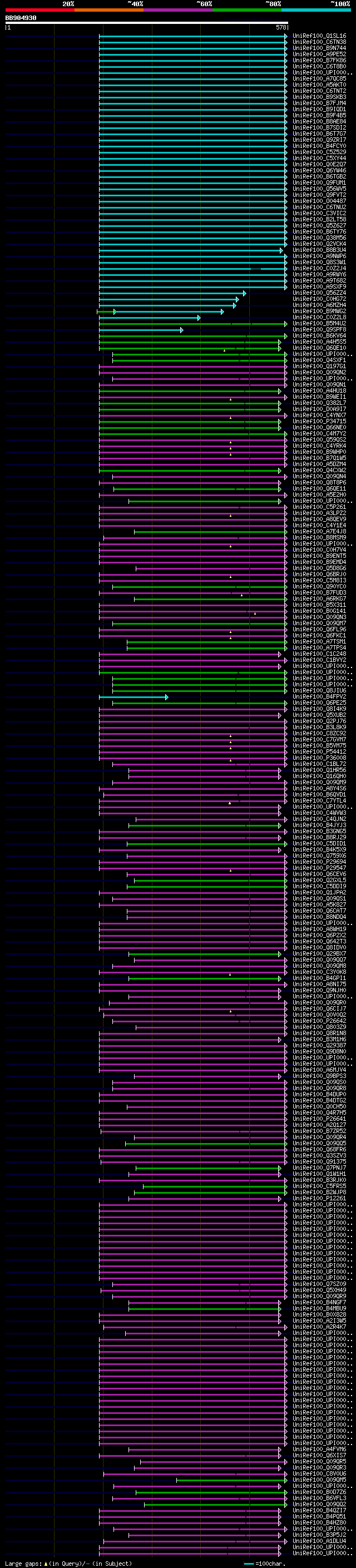356x1568 pixels.
Task: Click the green ~80% identity legend bar
Action: (x=247, y=10)
